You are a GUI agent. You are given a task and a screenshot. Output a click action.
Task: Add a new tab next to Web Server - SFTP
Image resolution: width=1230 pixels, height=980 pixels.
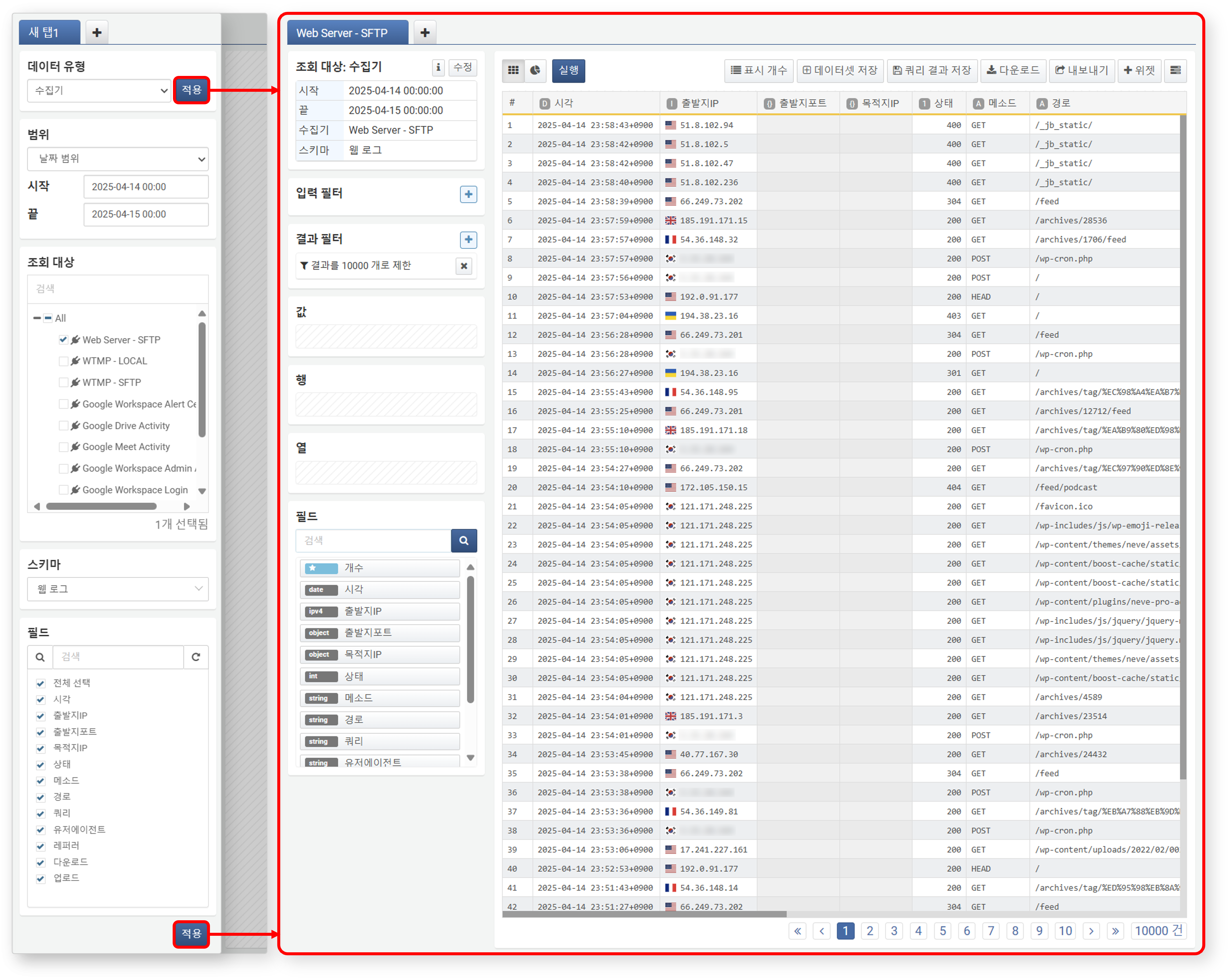tap(425, 33)
